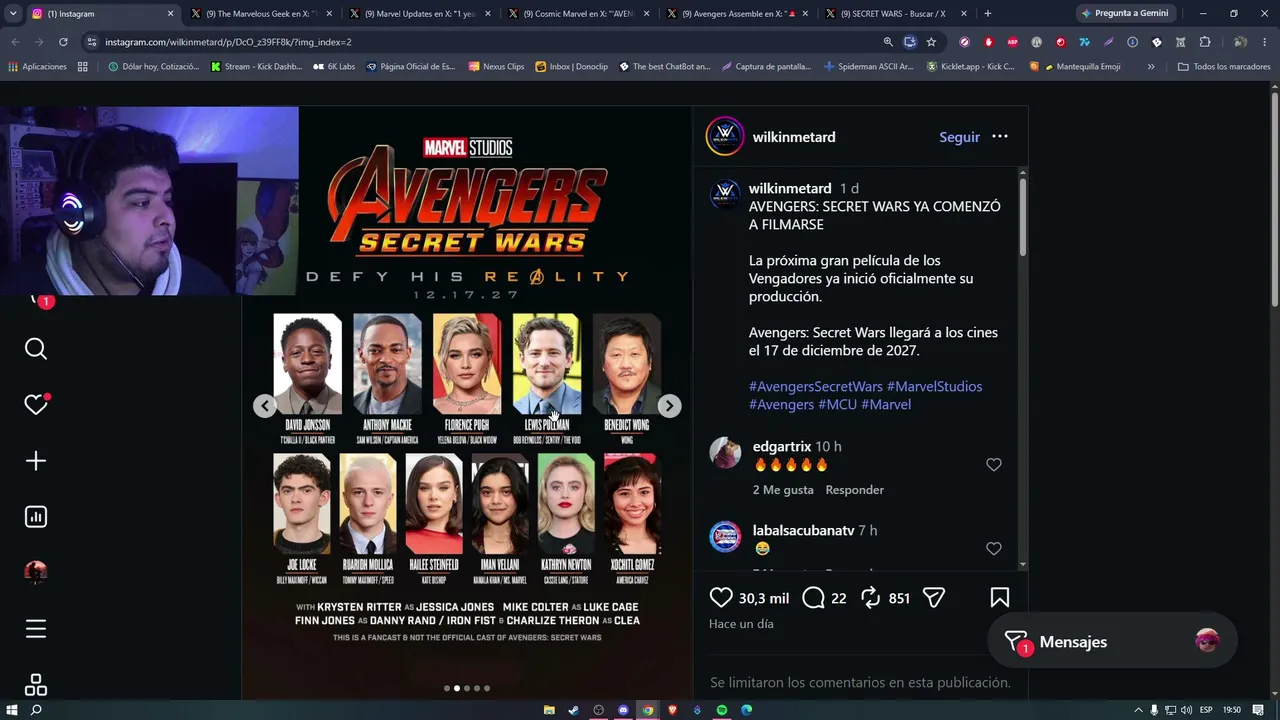Open the extensions puzzle icon
Screen dimensions: 1280x720
click(x=1205, y=42)
